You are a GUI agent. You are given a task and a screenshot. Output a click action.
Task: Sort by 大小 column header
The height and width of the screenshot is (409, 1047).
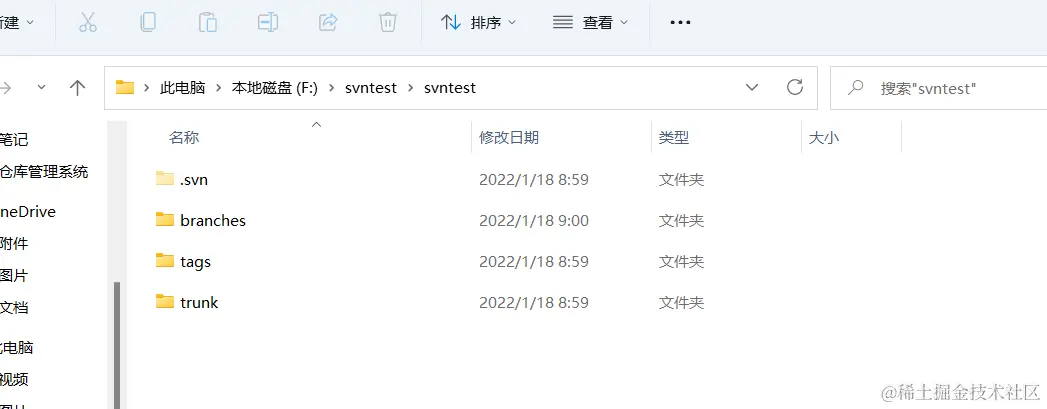click(x=824, y=138)
